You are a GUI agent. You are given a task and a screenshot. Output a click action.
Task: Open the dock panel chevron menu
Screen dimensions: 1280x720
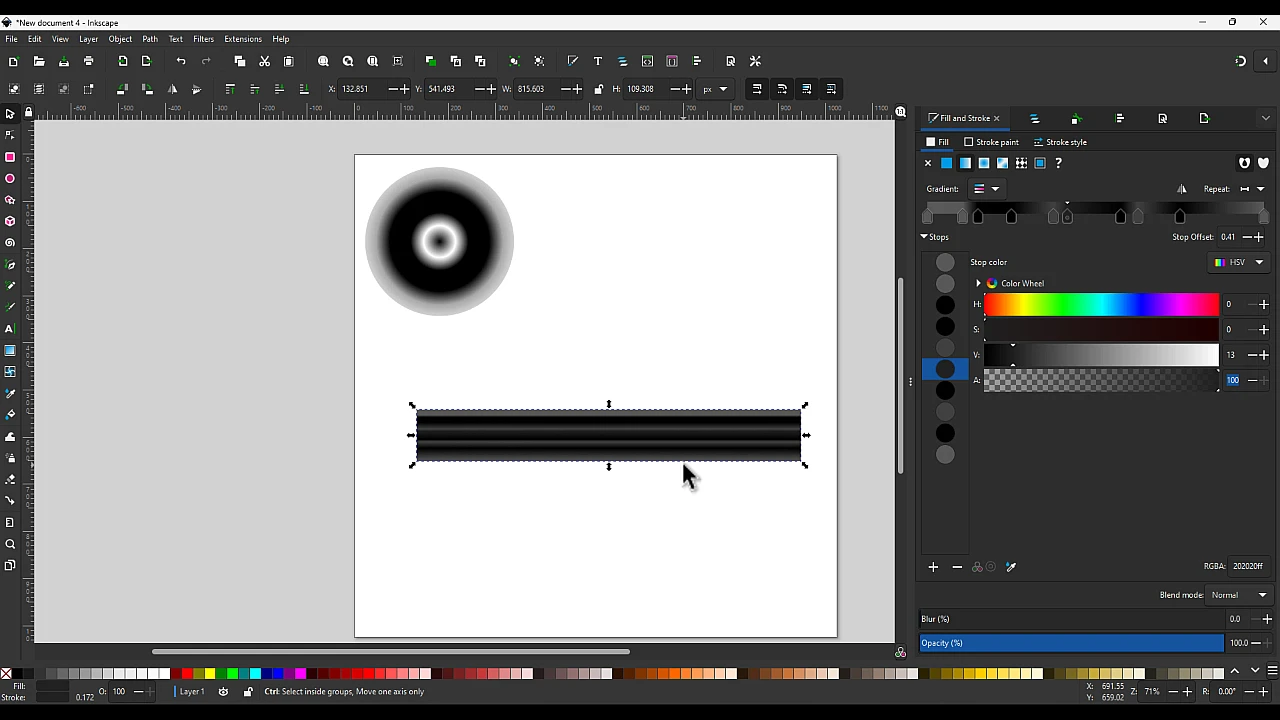pos(1266,118)
